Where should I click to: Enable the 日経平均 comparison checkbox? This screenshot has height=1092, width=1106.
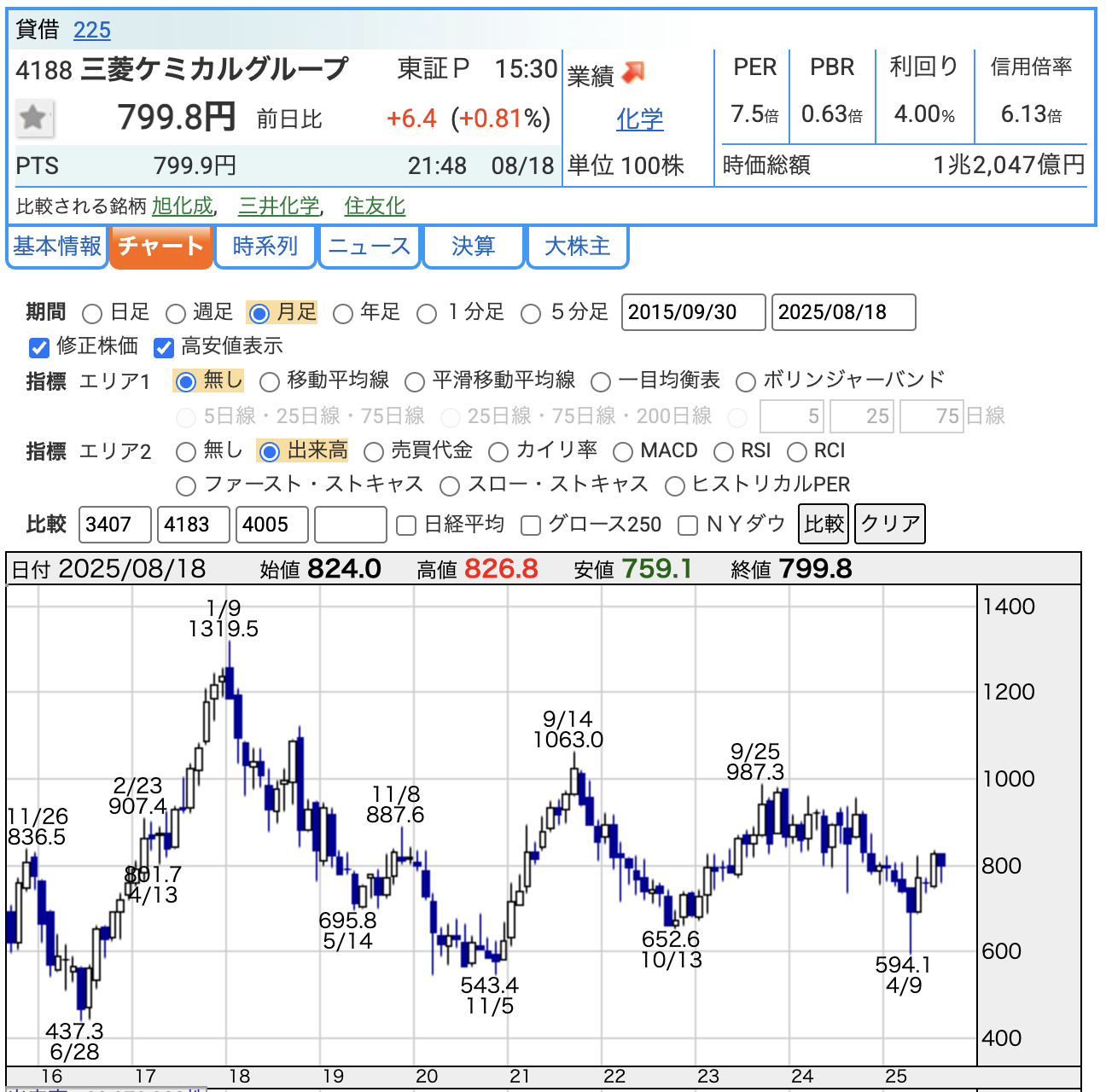[x=407, y=526]
